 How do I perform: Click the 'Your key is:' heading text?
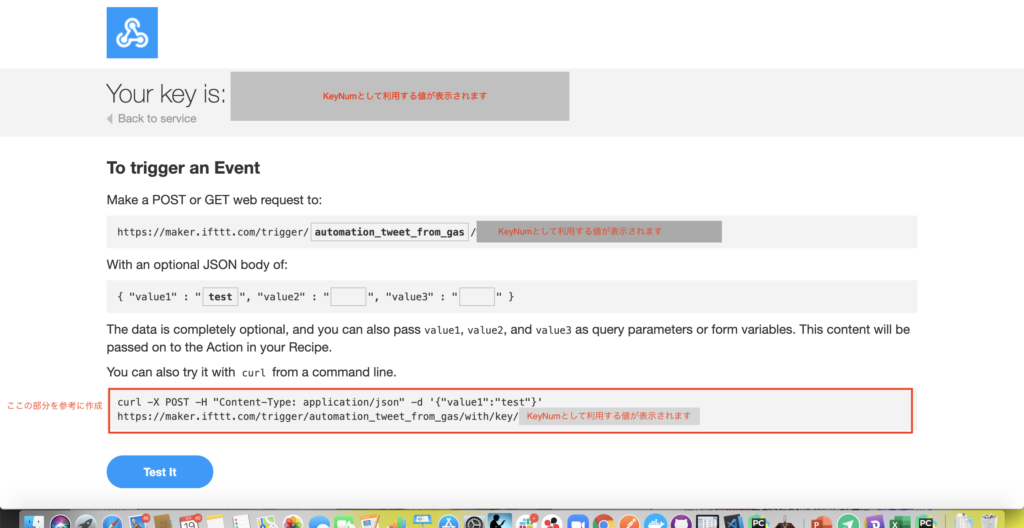tap(166, 94)
